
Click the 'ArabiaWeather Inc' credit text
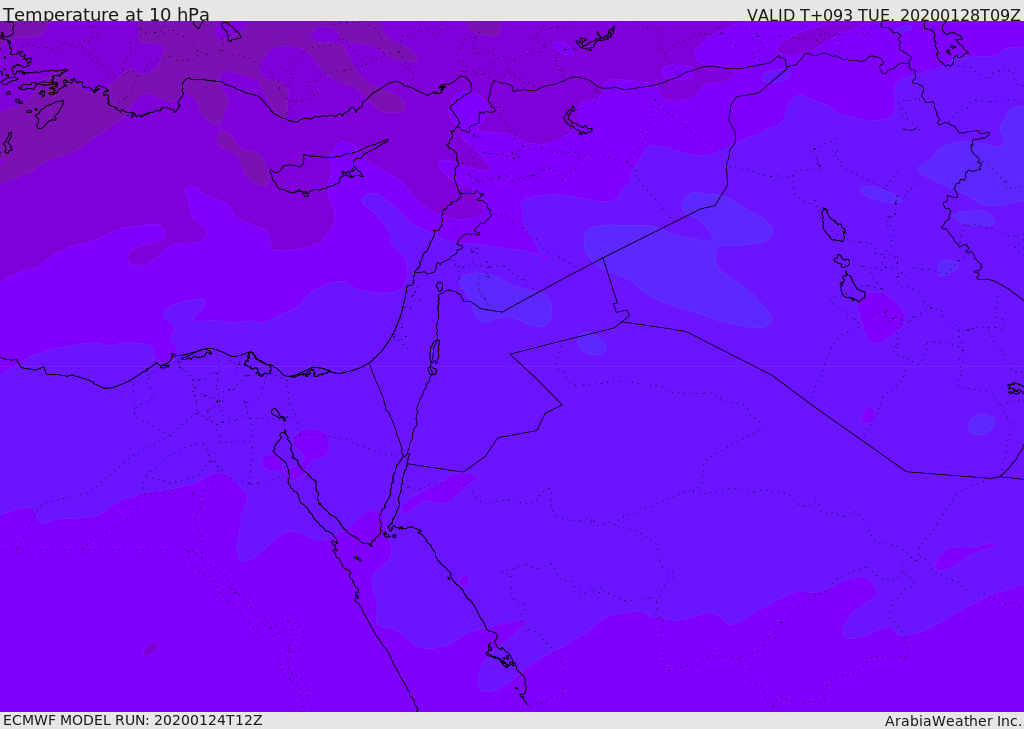pos(953,721)
